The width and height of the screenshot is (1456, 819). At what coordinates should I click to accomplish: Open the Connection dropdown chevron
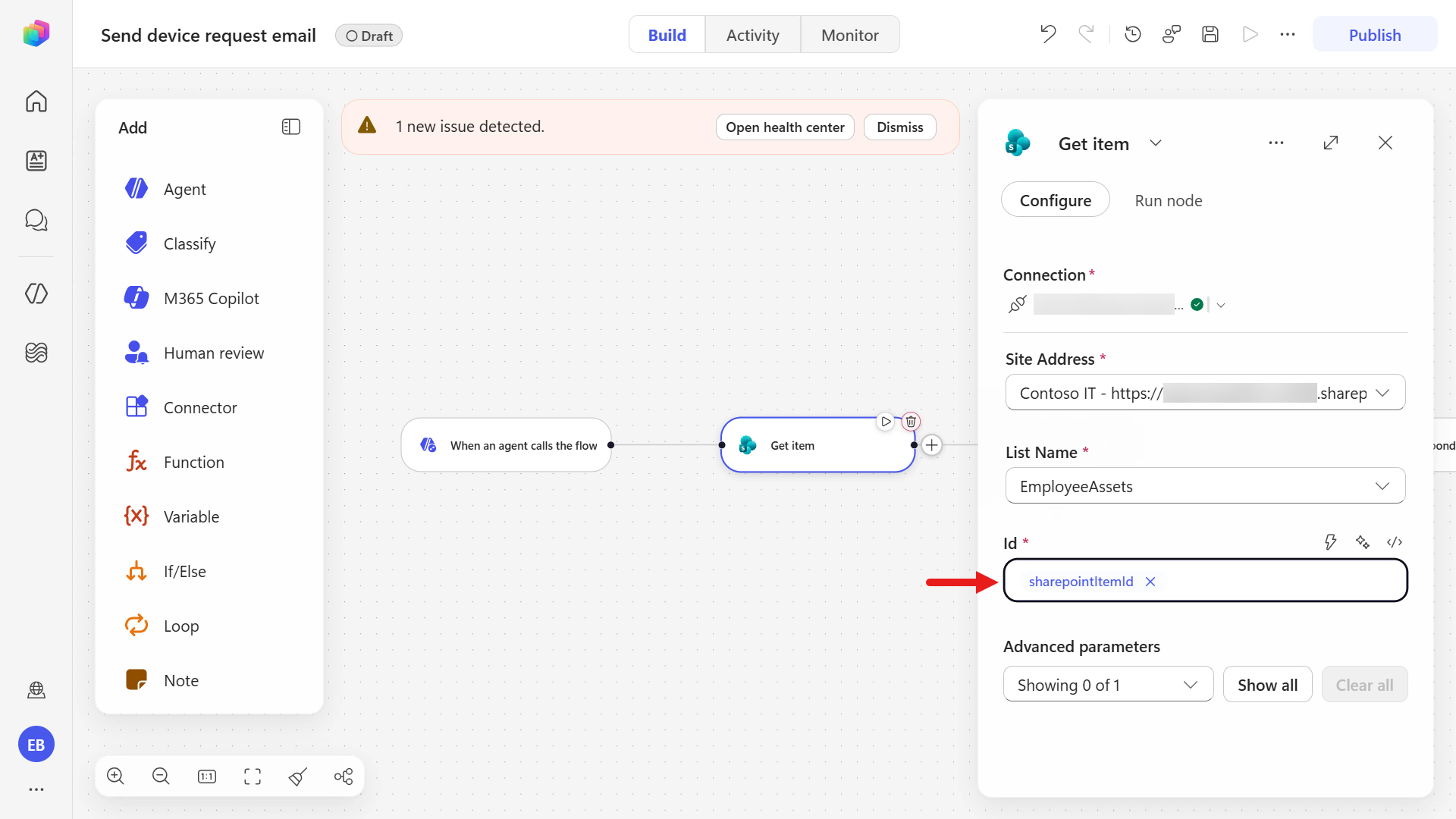point(1221,305)
